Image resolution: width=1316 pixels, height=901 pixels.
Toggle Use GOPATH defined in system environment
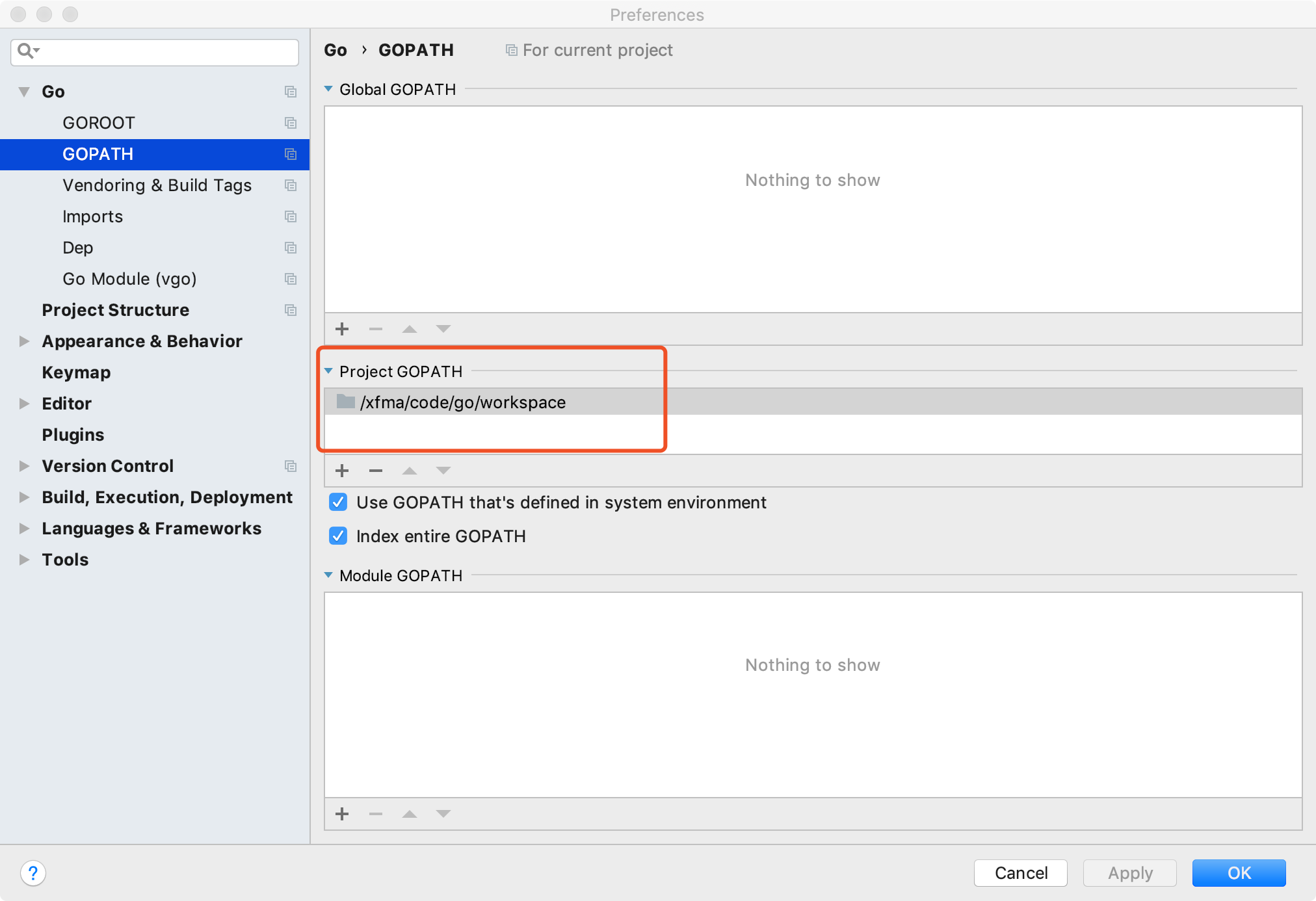pos(338,503)
